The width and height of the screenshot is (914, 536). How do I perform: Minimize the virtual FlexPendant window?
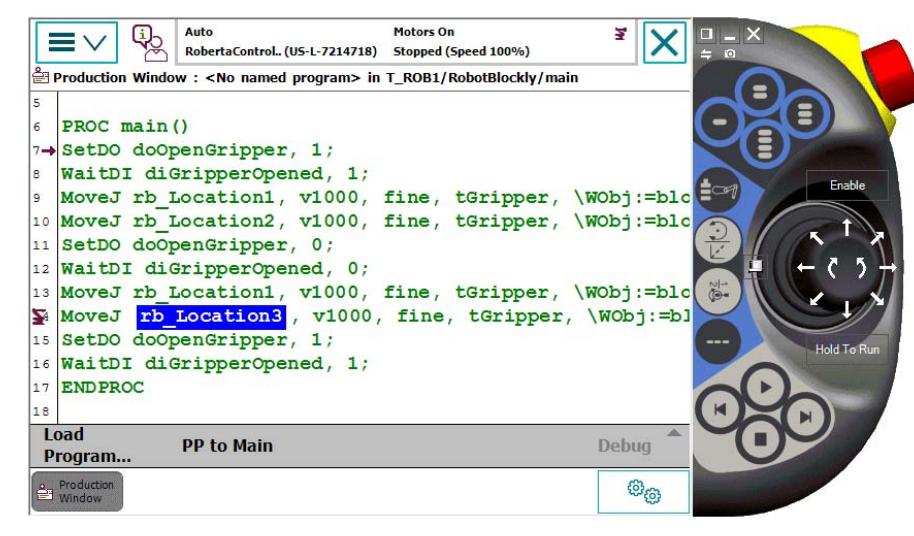coord(729,34)
